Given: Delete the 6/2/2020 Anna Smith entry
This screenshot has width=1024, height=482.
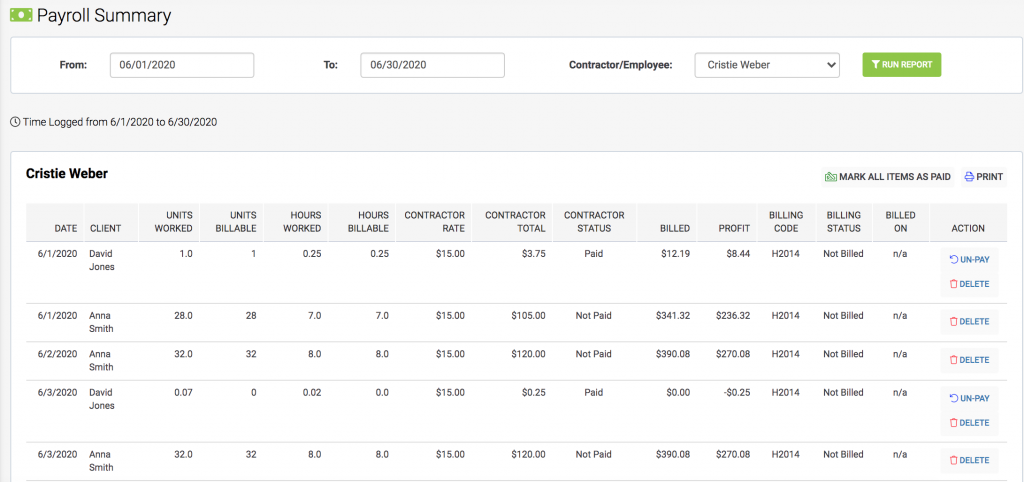Looking at the screenshot, I should pos(969,360).
